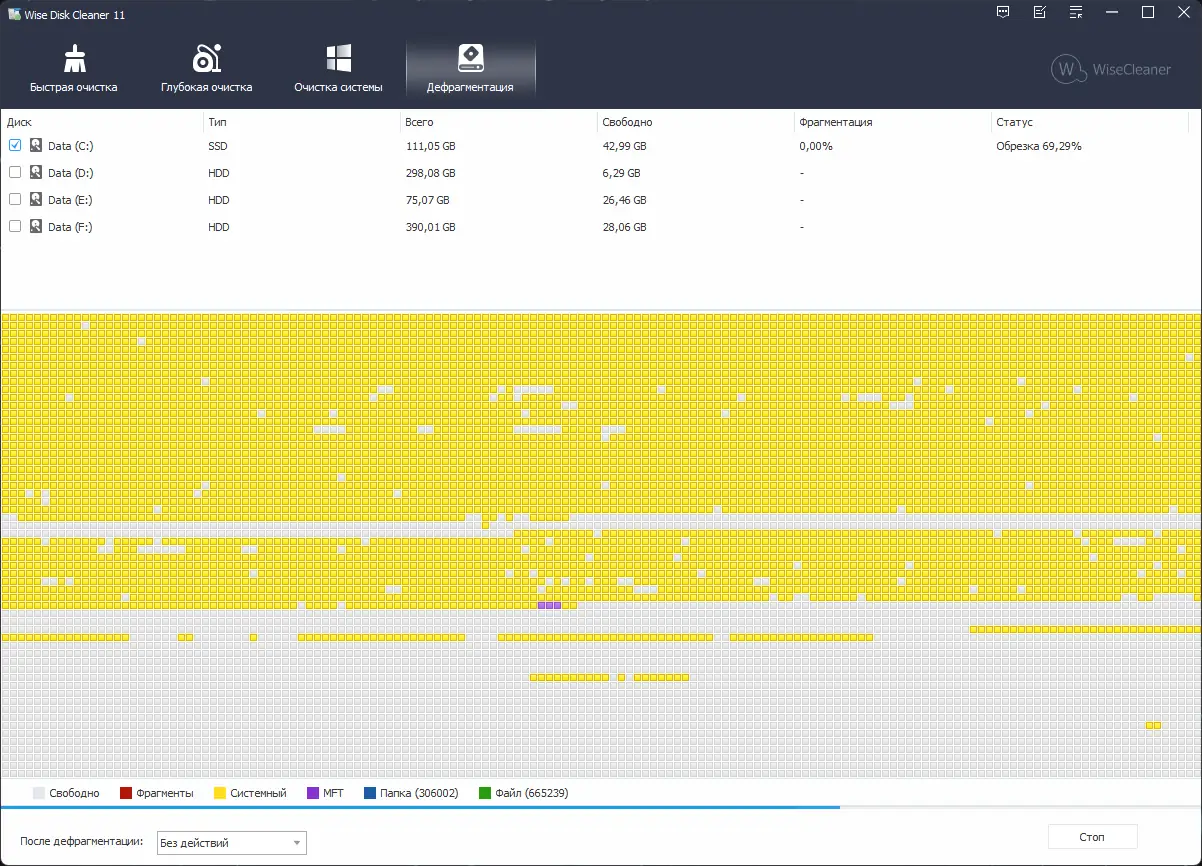Screen dimensions: 1202x866
Task: Select the Data (C:) disk name
Action: pyautogui.click(x=71, y=146)
